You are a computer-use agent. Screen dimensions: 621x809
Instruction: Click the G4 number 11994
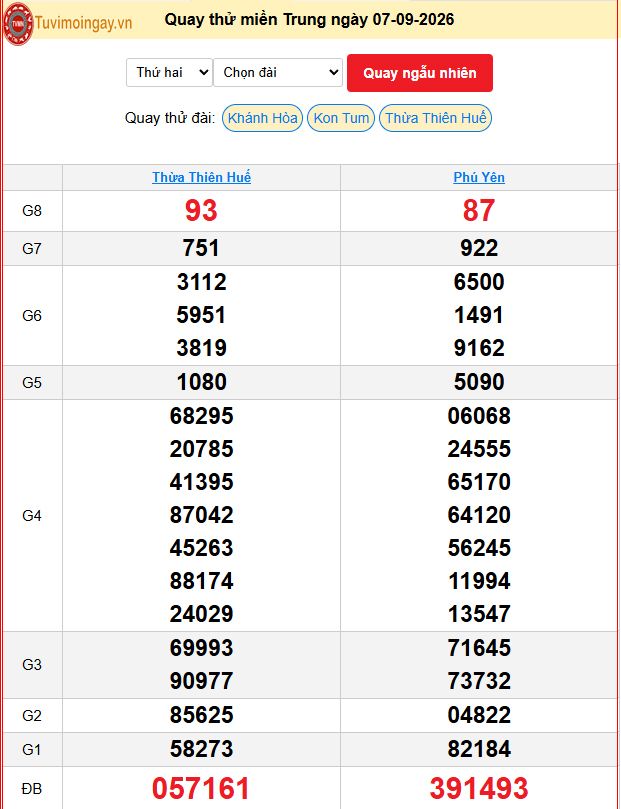(479, 581)
